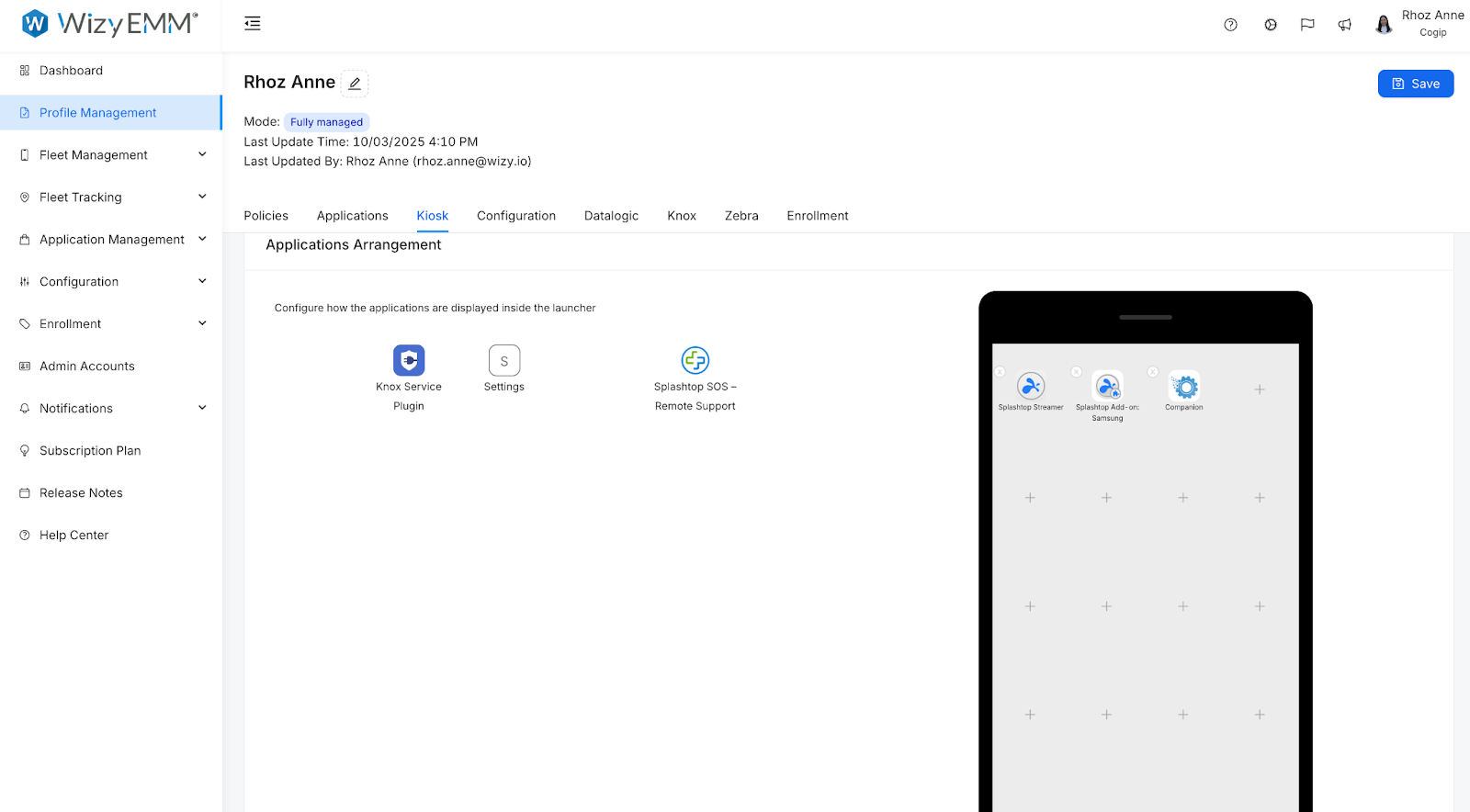Click the Fully managed mode badge
The width and height of the screenshot is (1470, 812).
tap(326, 122)
